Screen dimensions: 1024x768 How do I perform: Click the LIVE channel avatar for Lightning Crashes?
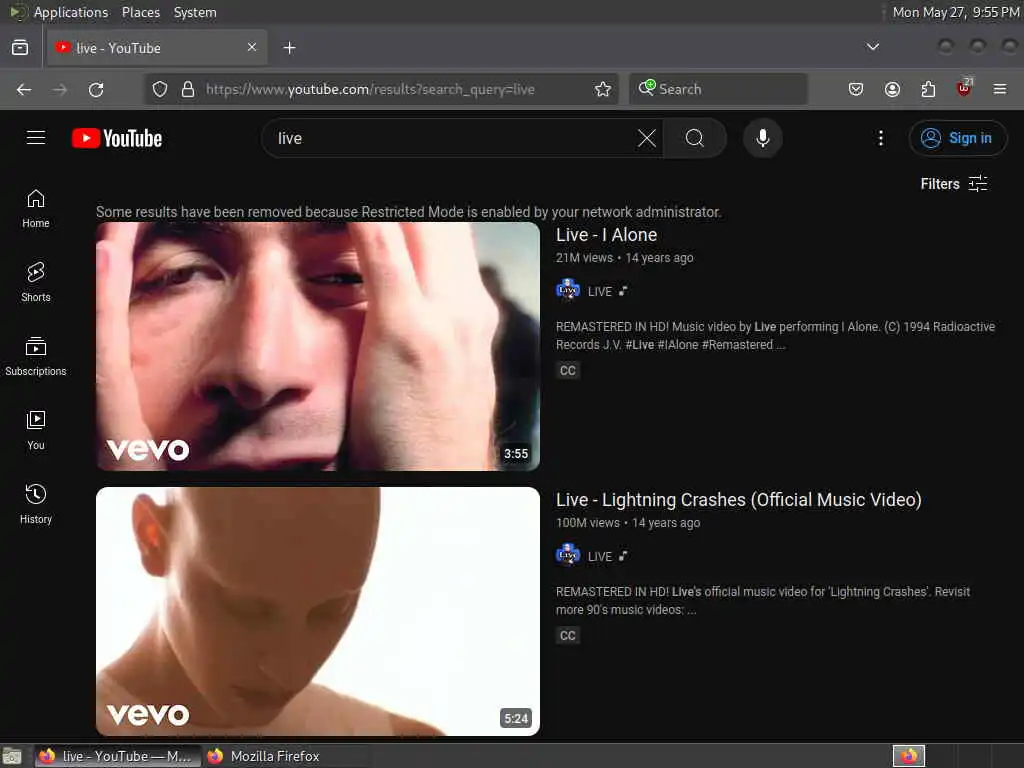coord(568,554)
